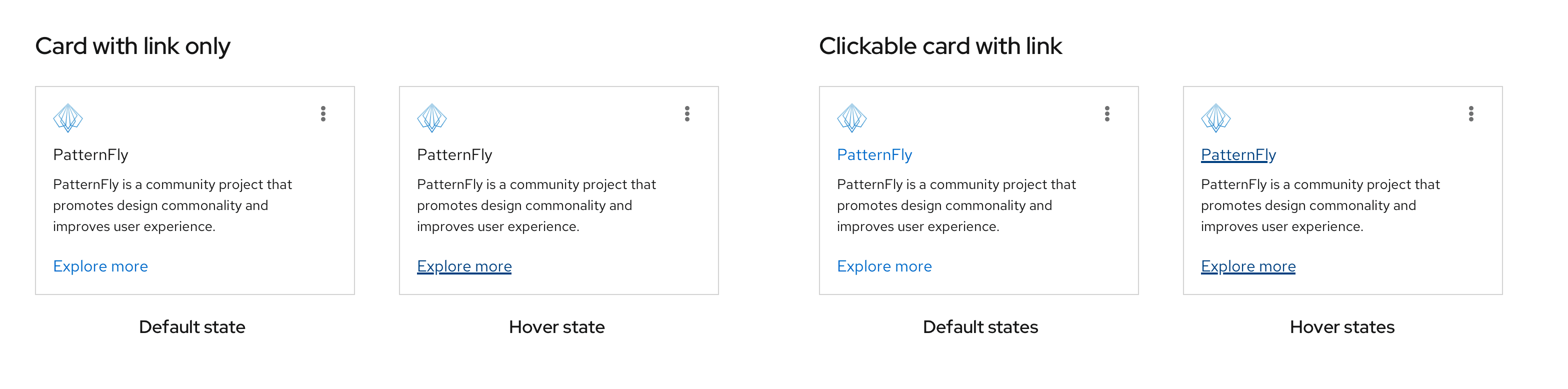Open the kebab menu on the link-only hover card

(687, 114)
